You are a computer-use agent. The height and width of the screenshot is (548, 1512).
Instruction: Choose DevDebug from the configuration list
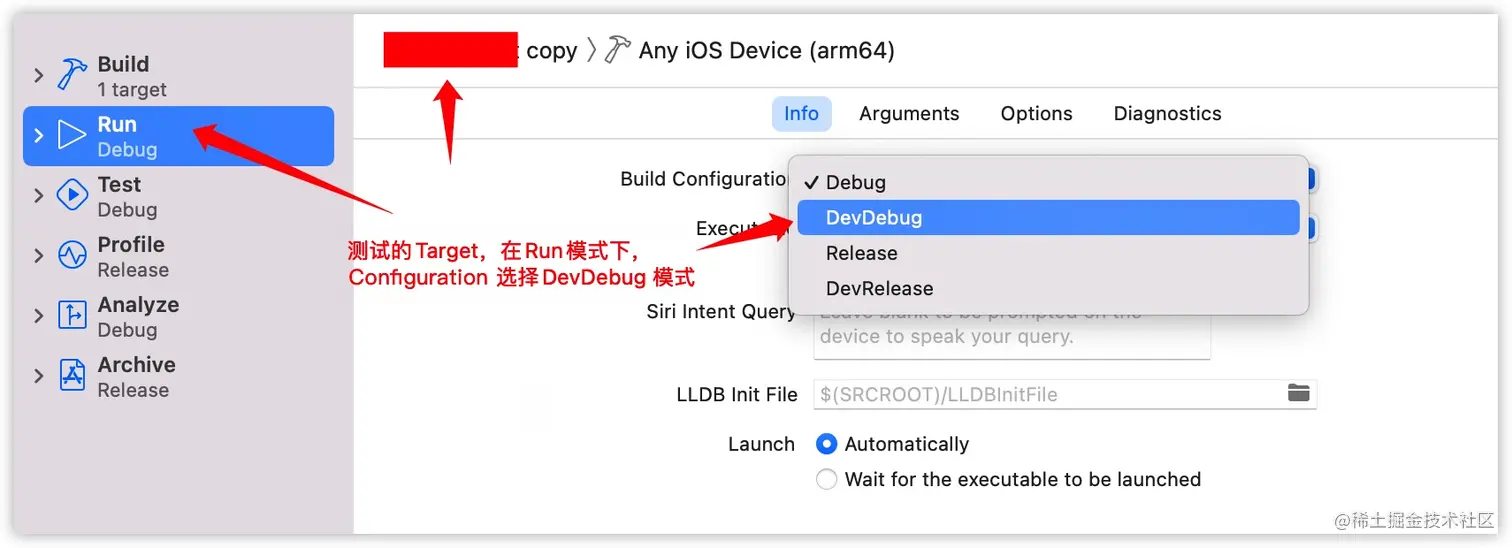[x=1048, y=218]
